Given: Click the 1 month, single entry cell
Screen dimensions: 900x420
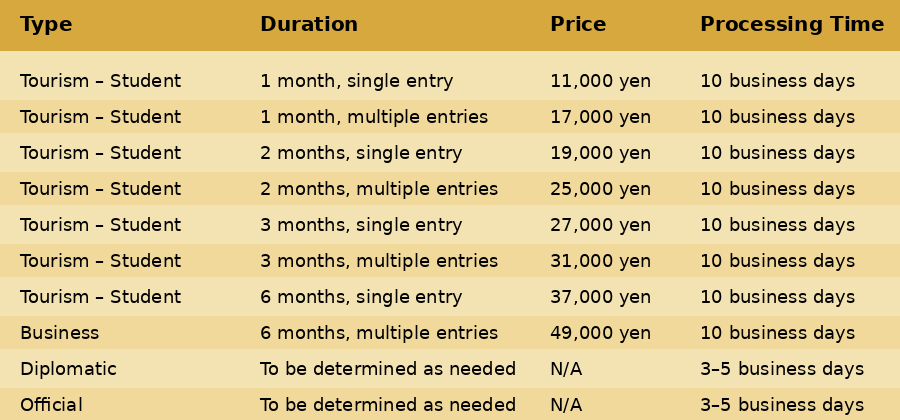Looking at the screenshot, I should tap(356, 82).
